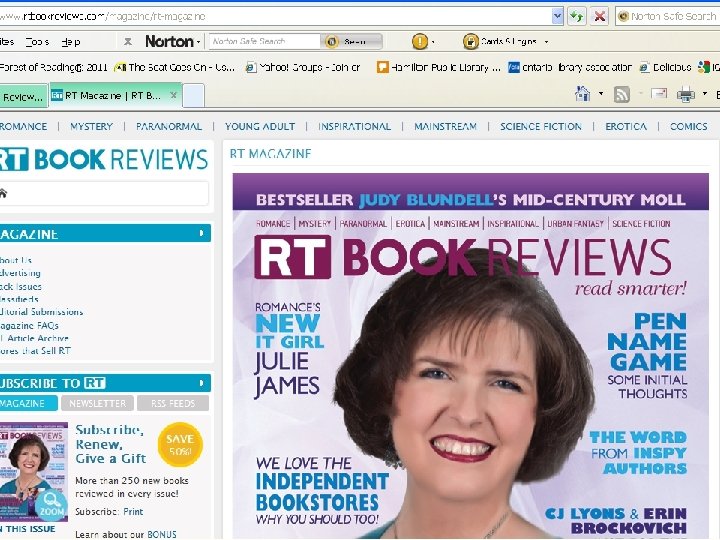Click the RT Book Reviews site logo

click(104, 159)
